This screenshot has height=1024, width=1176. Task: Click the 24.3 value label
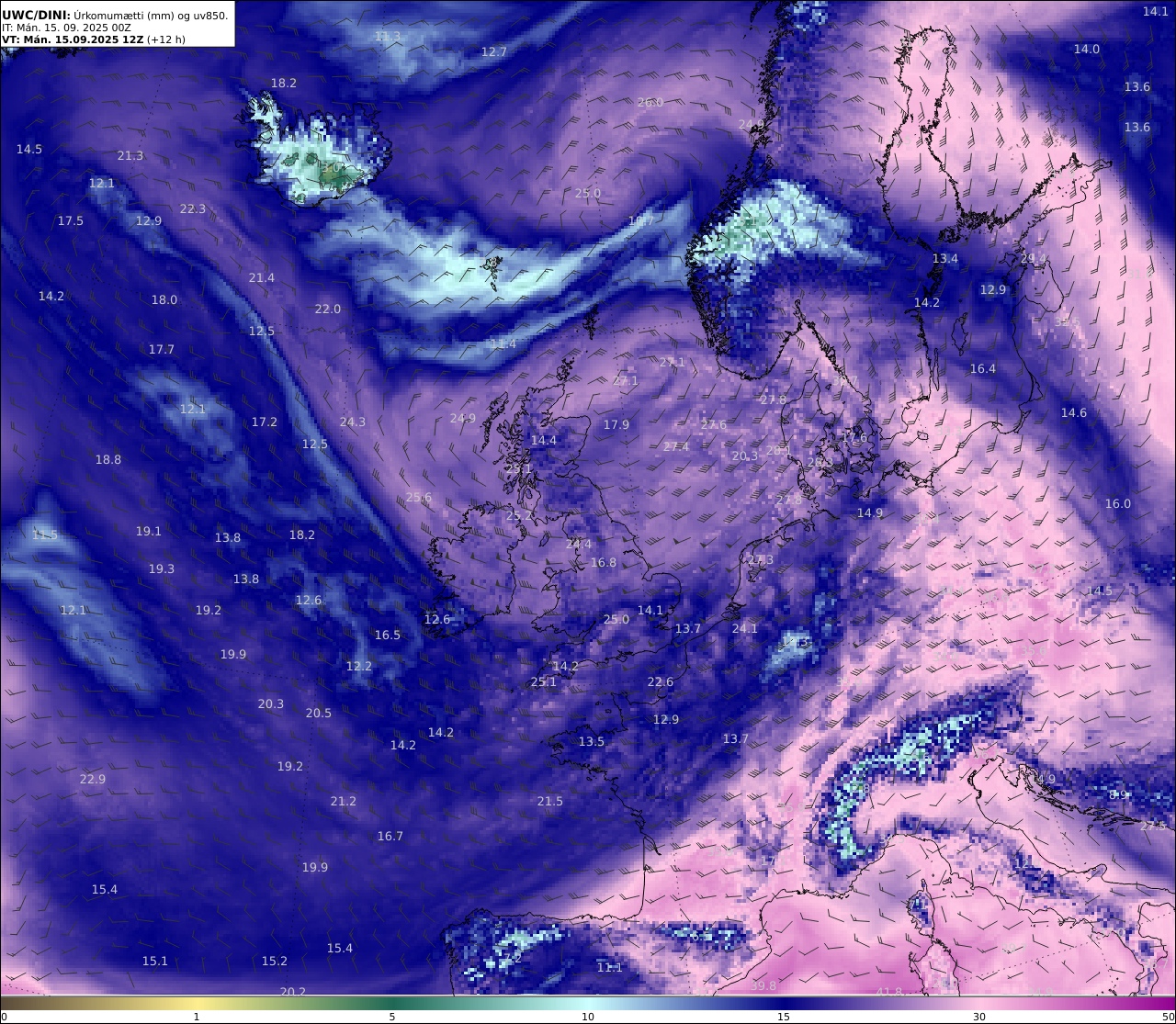tap(353, 422)
